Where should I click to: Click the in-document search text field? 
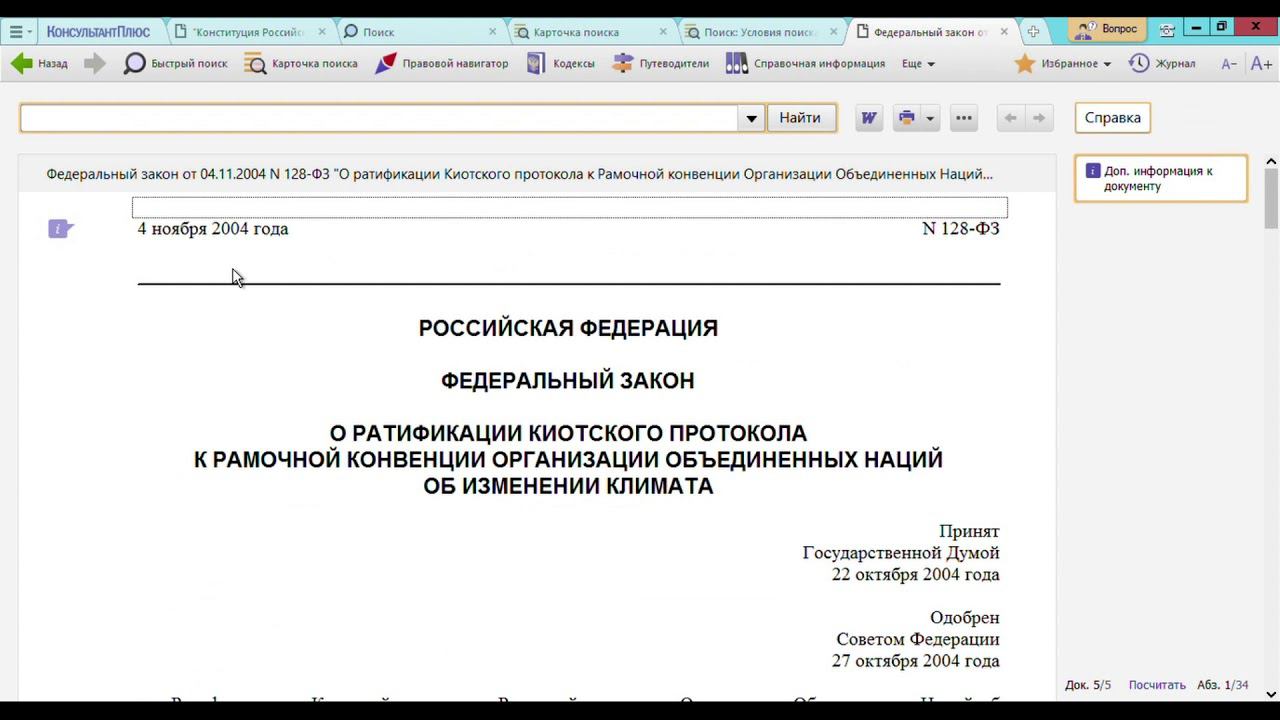[x=379, y=118]
